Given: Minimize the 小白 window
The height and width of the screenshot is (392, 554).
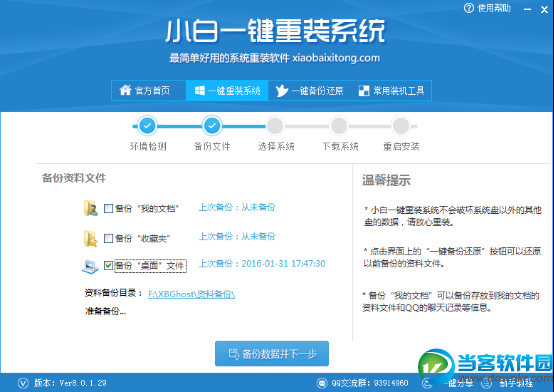Looking at the screenshot, I should coord(528,10).
